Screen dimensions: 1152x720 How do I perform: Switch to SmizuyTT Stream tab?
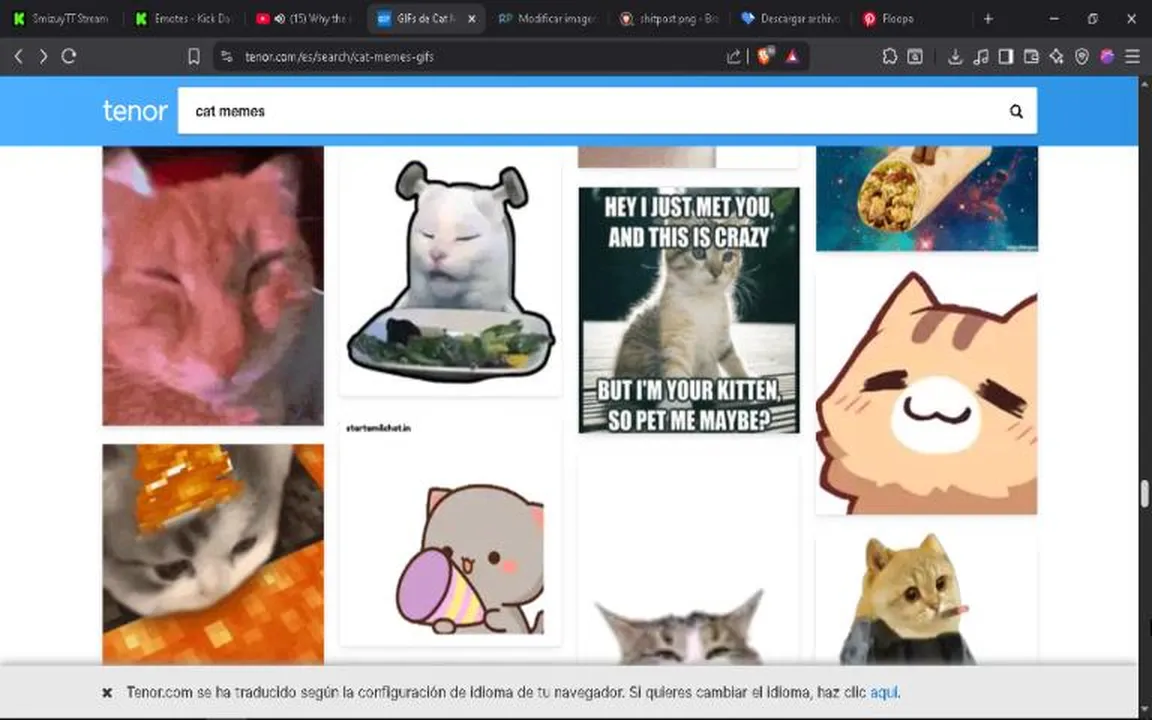(62, 19)
